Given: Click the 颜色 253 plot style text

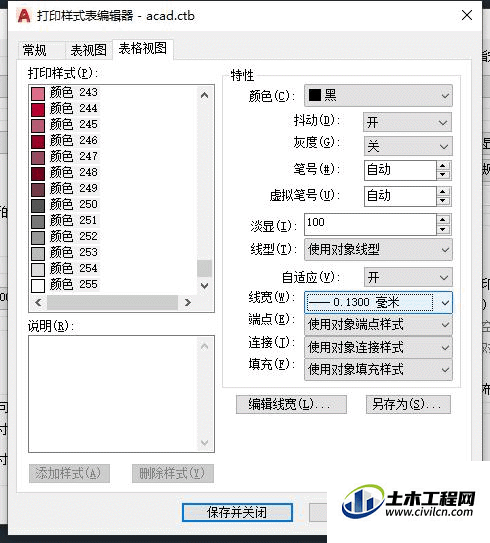Looking at the screenshot, I should pos(74,252).
